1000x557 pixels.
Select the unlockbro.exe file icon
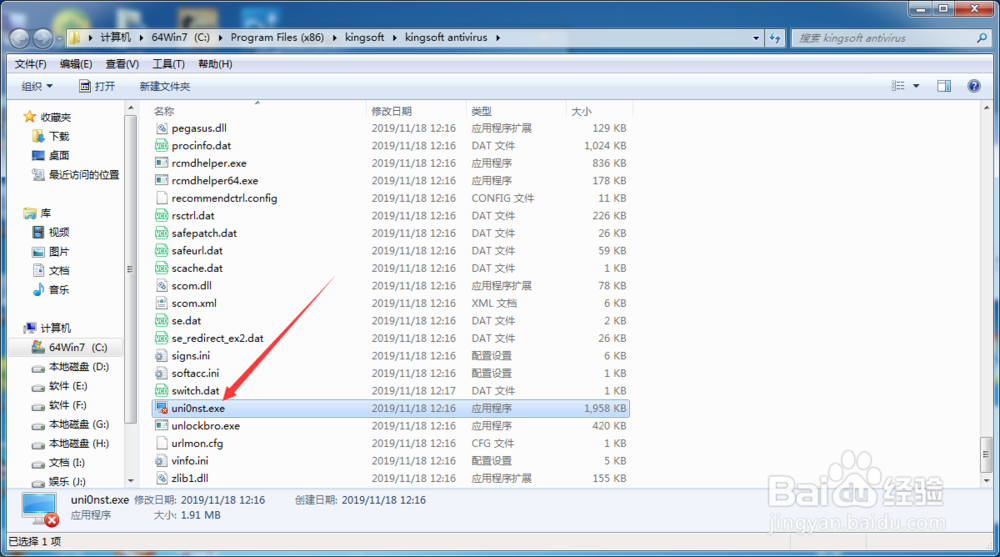(x=161, y=426)
